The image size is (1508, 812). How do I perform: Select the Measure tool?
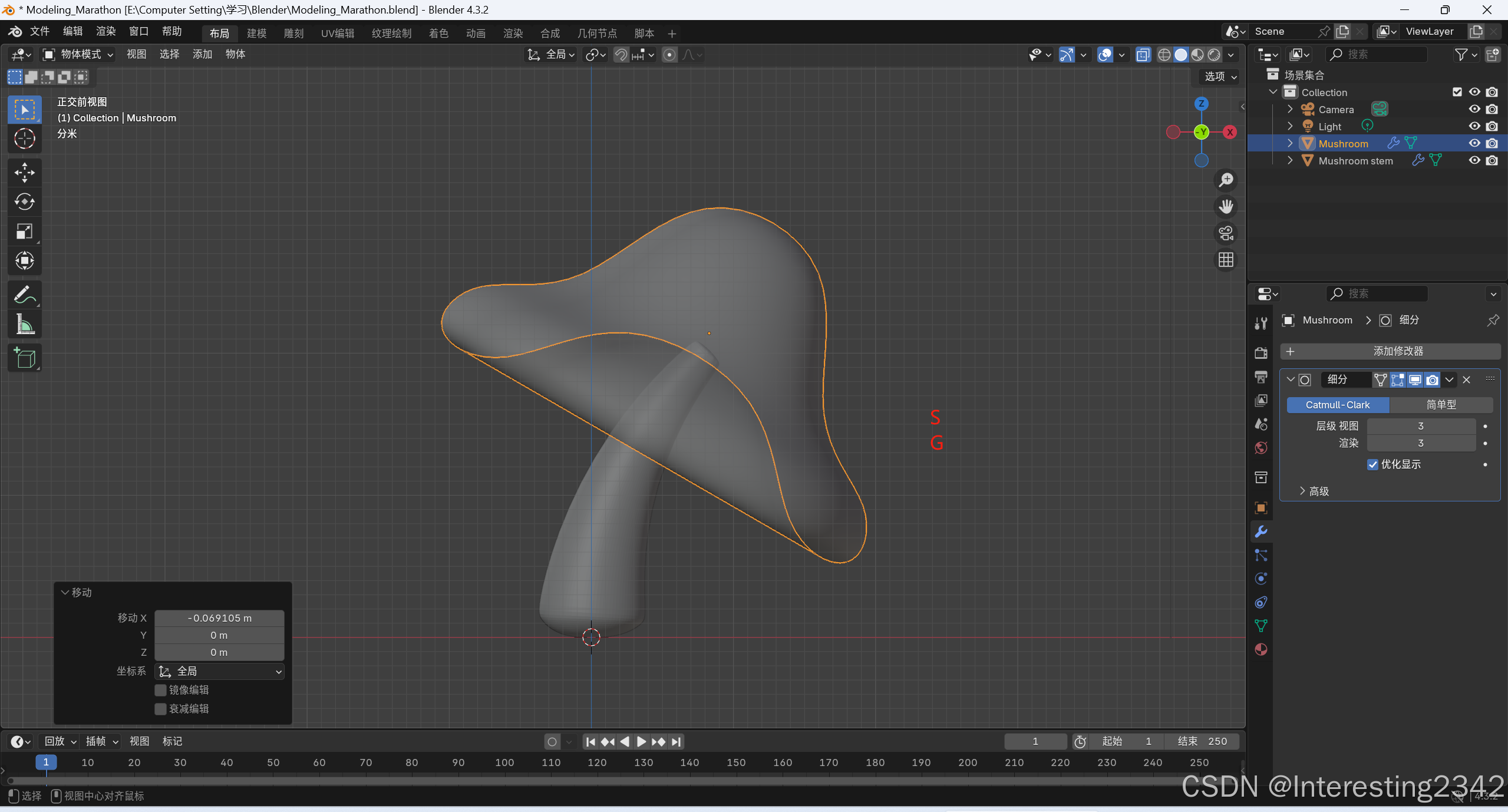[x=24, y=324]
